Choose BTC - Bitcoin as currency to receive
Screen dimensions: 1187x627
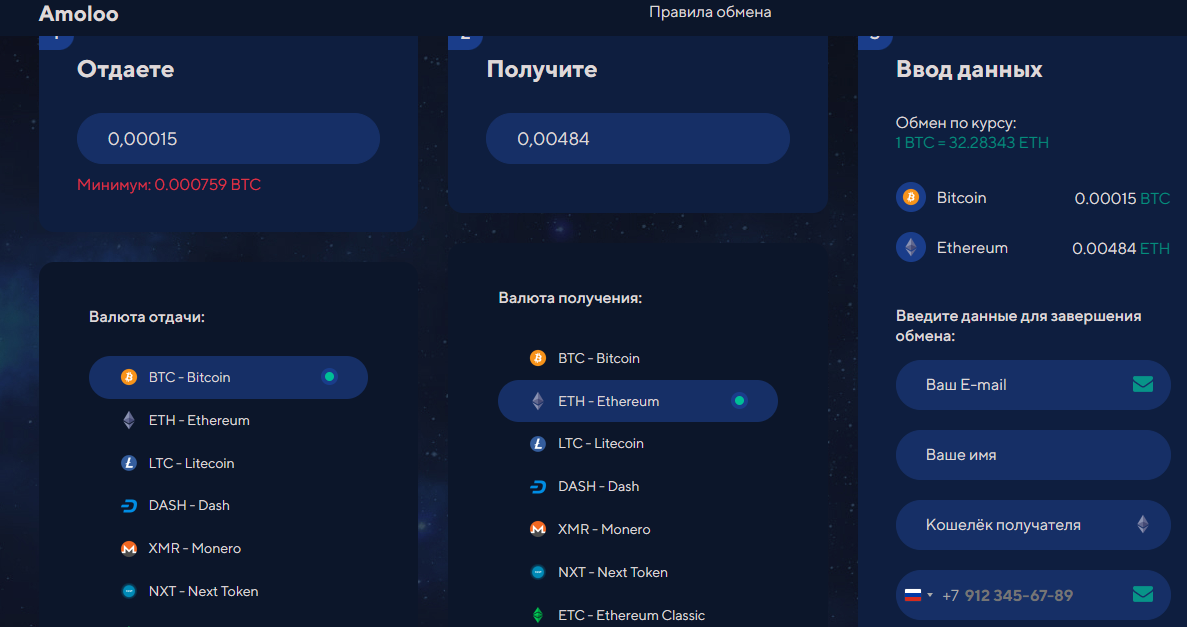point(637,358)
